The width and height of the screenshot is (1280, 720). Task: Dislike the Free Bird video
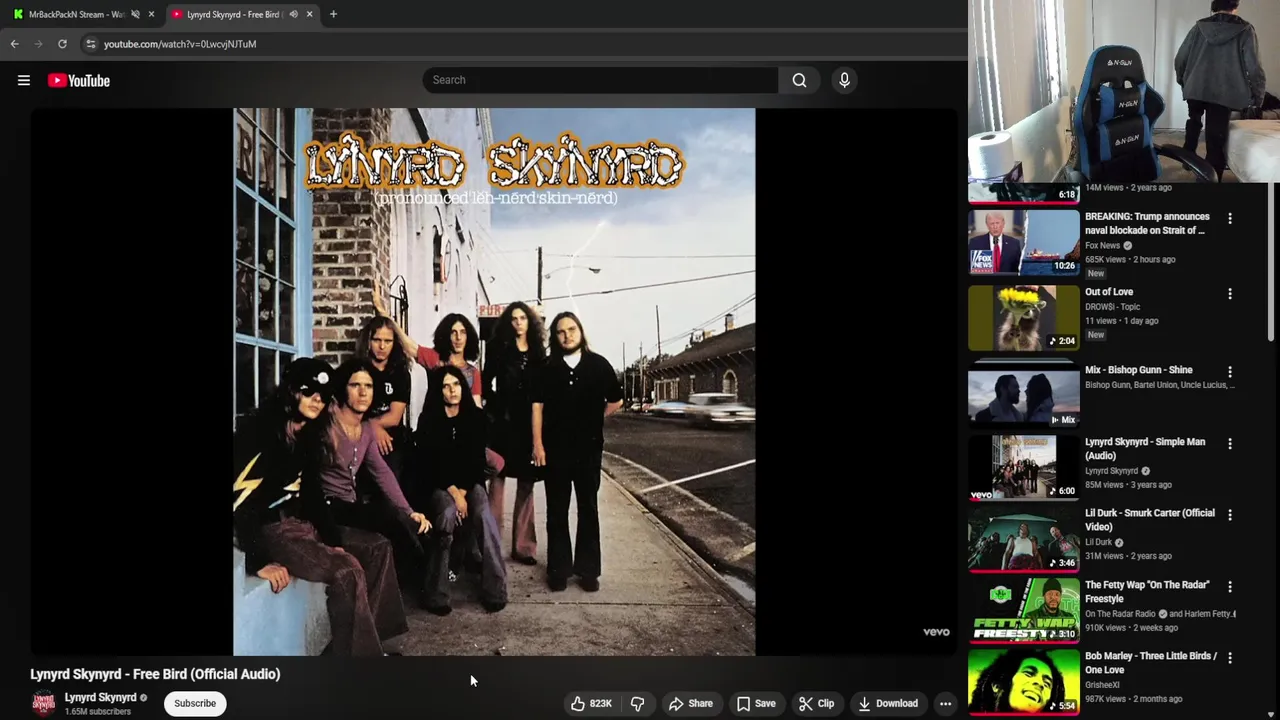coord(638,704)
